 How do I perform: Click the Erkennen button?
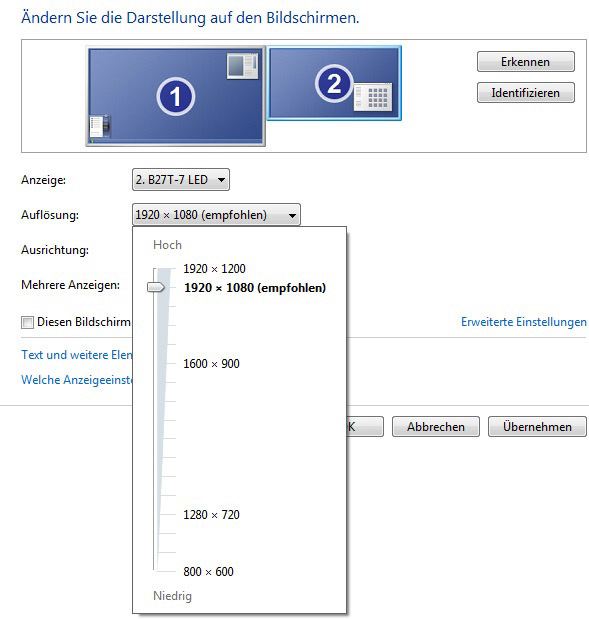pos(525,62)
